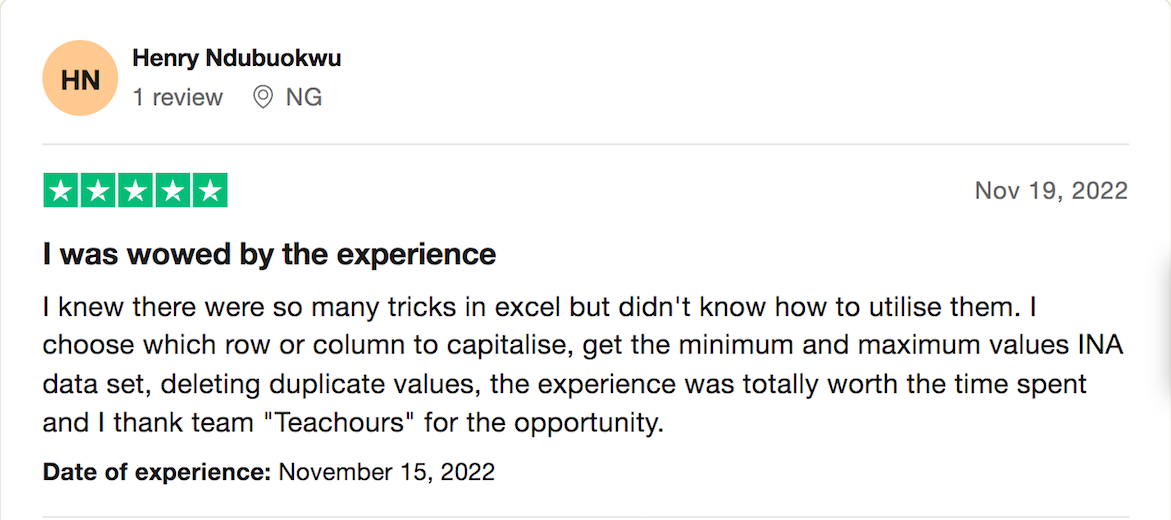Click the "1 review" count text

pos(178,97)
